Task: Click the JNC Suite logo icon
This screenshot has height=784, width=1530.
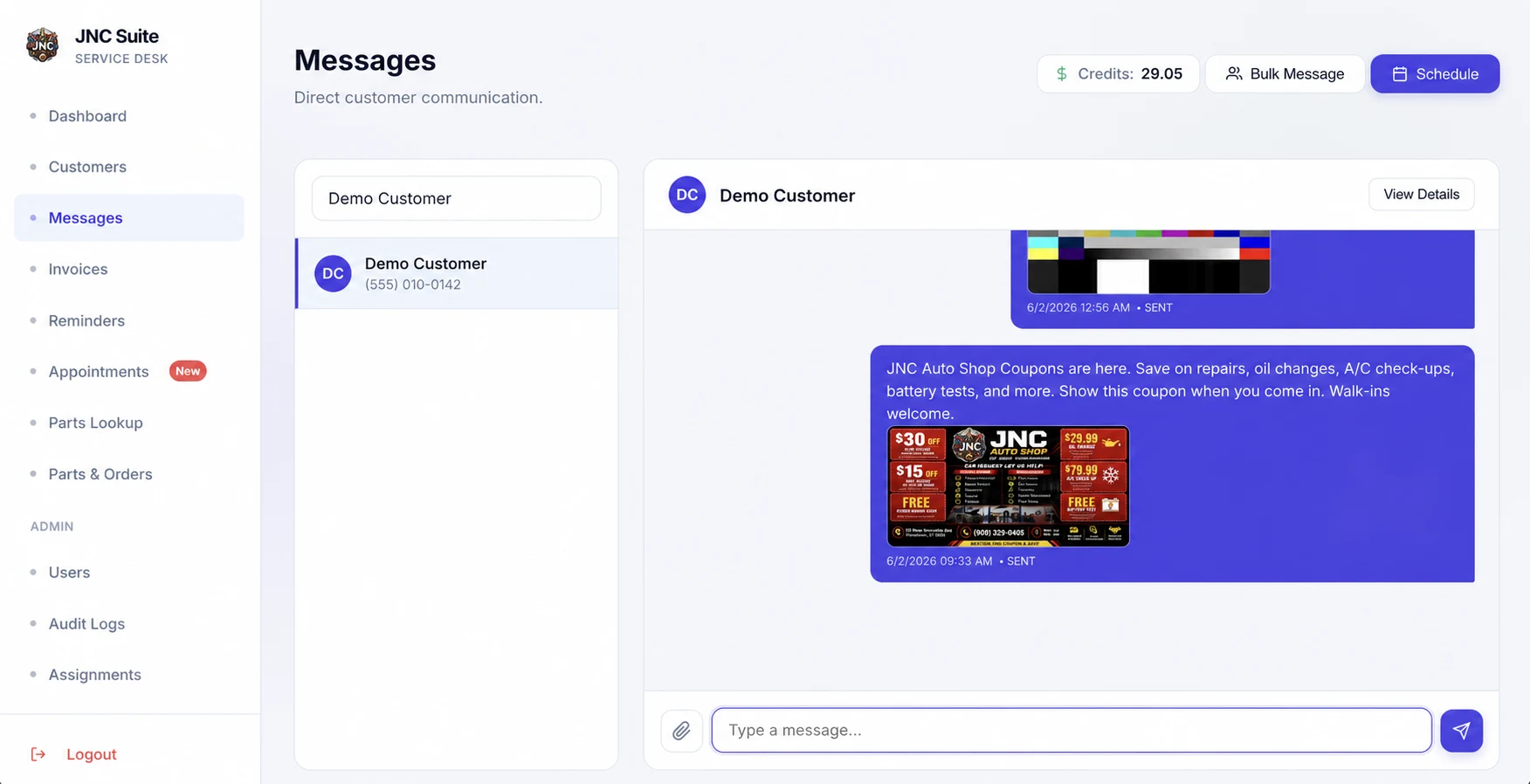Action: [x=42, y=45]
